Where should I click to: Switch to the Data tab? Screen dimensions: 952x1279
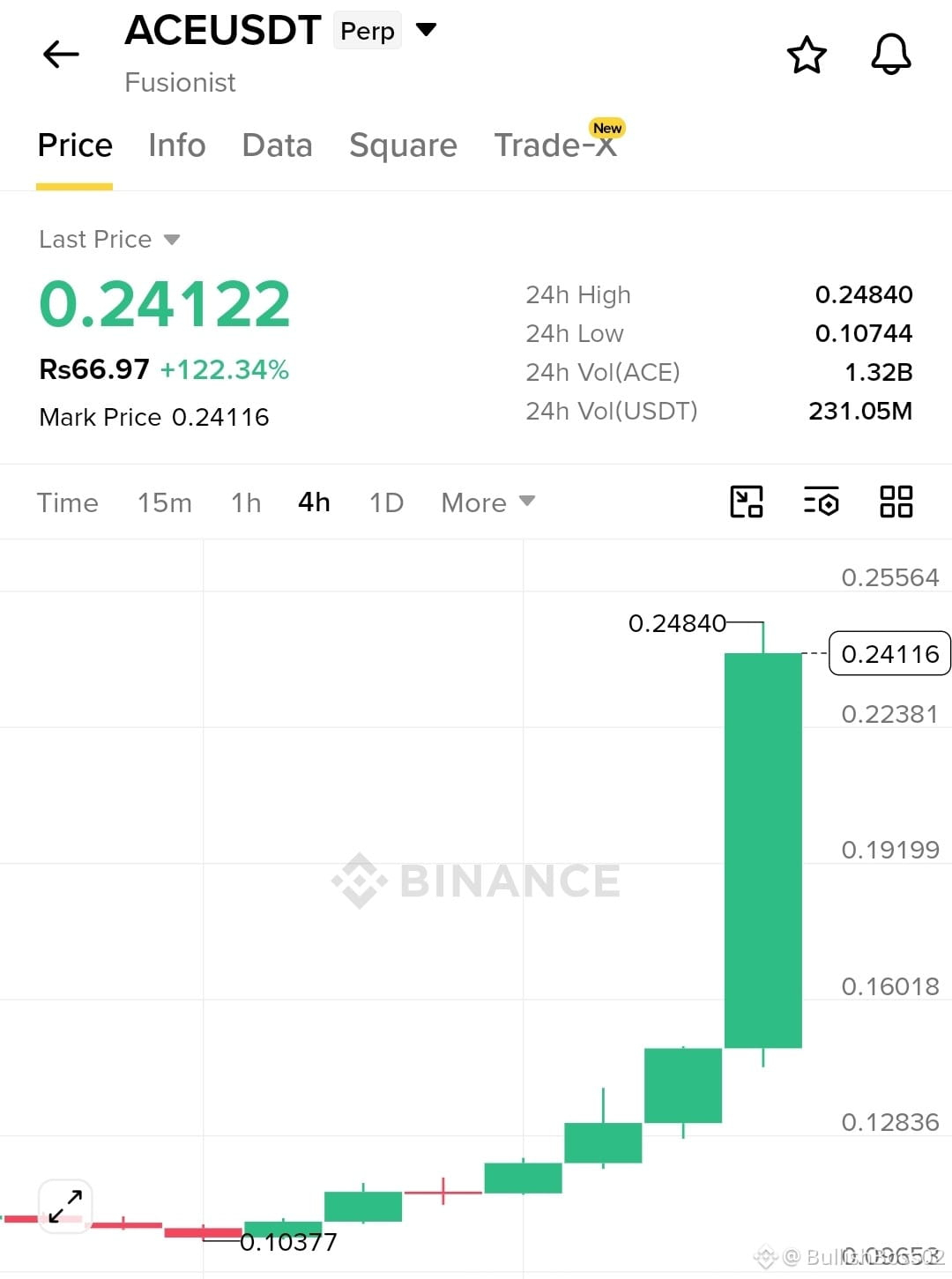[277, 145]
